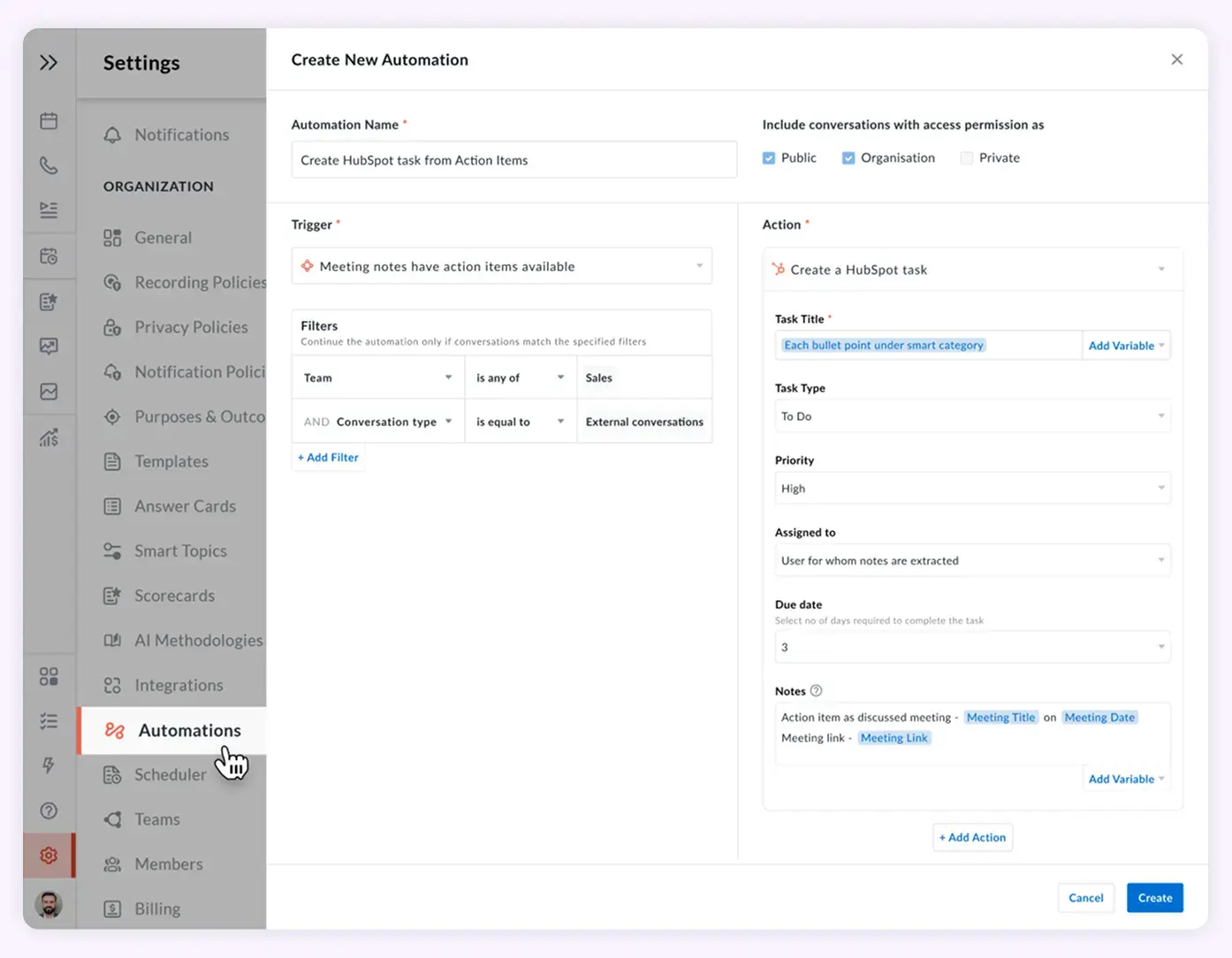Screen dimensions: 1232x958
Task: Click the Cancel button
Action: coord(1085,898)
